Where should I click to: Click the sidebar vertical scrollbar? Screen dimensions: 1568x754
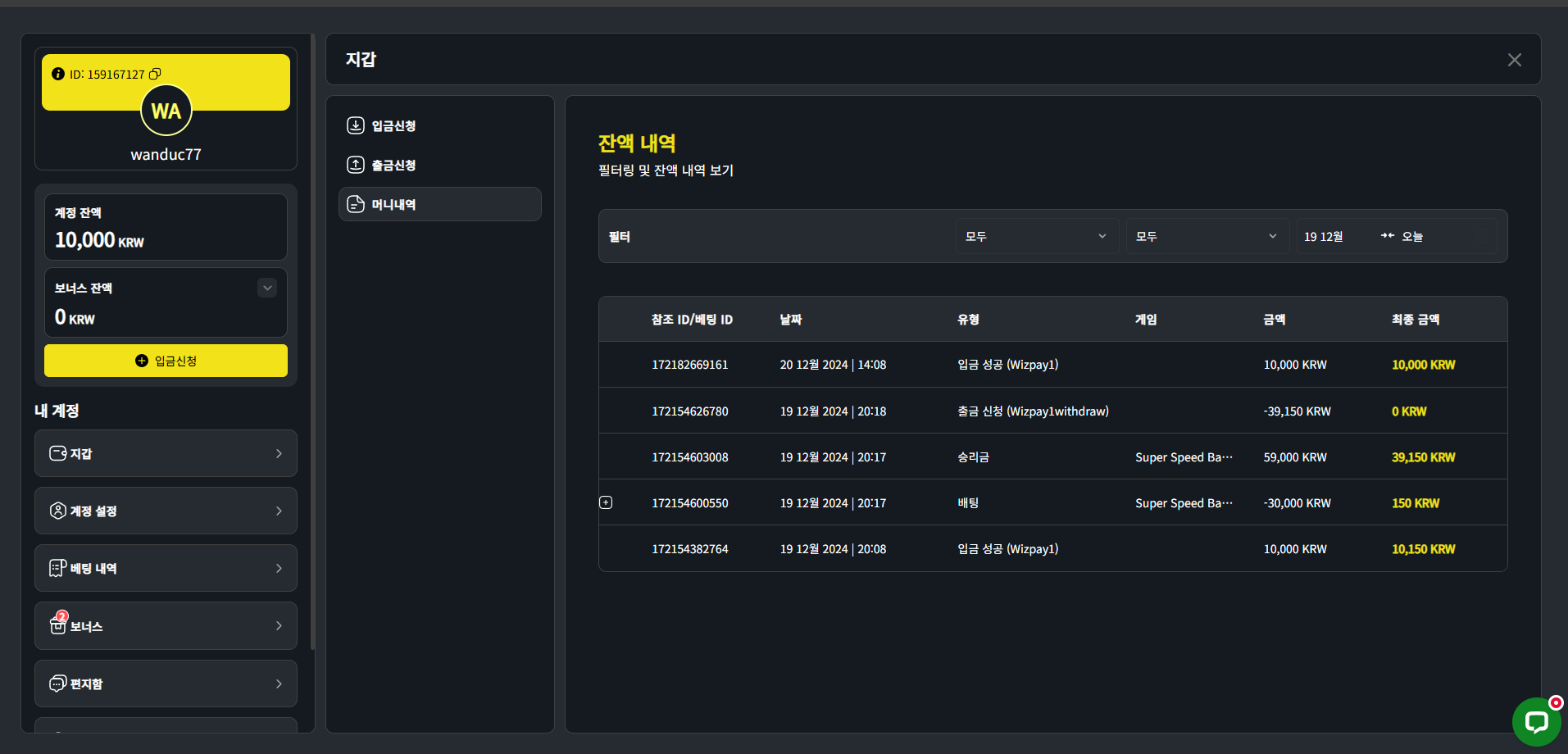coord(312,342)
